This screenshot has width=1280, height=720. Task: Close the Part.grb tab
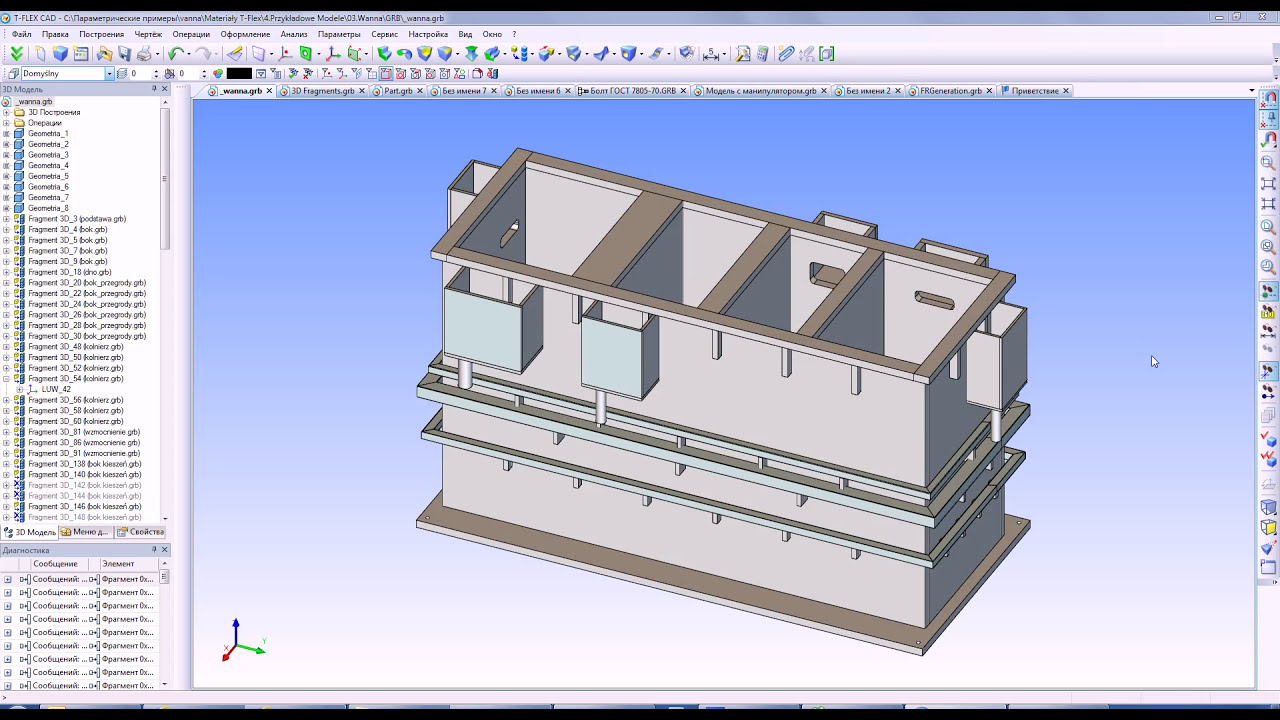click(x=421, y=91)
